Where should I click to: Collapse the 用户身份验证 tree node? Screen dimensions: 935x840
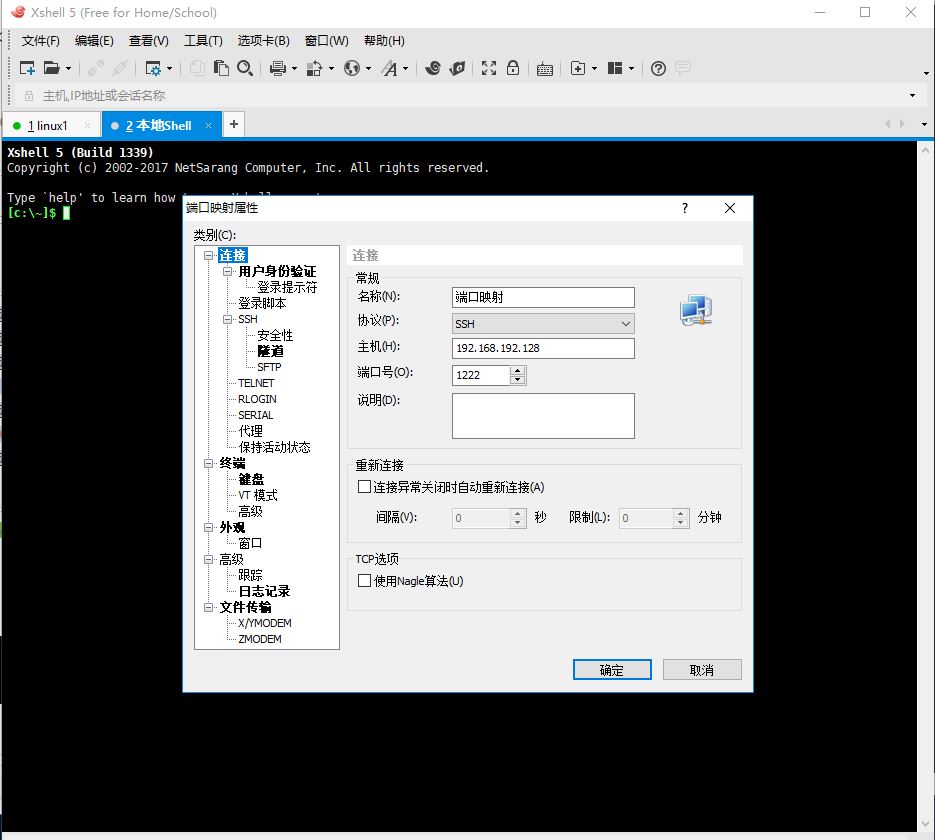[227, 271]
